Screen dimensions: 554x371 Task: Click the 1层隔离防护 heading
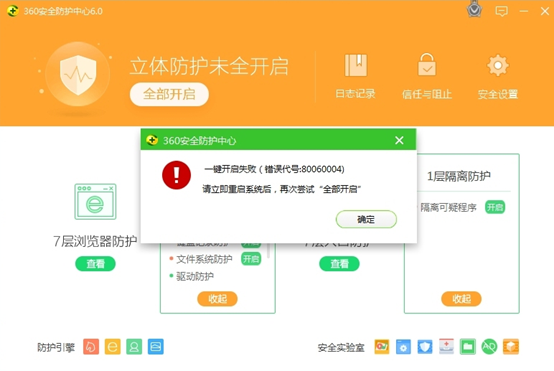459,176
